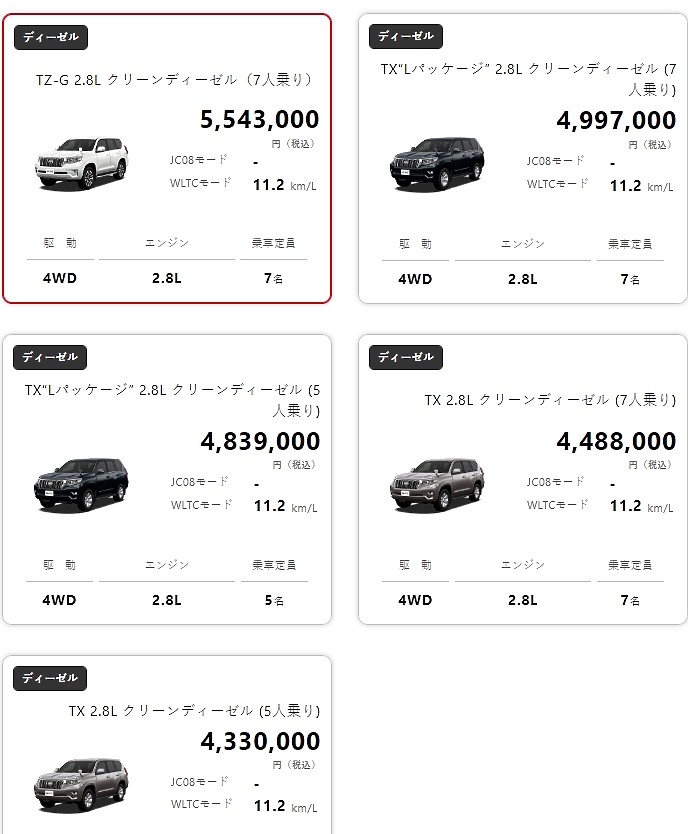Click the 4,330,000 price

(260, 741)
